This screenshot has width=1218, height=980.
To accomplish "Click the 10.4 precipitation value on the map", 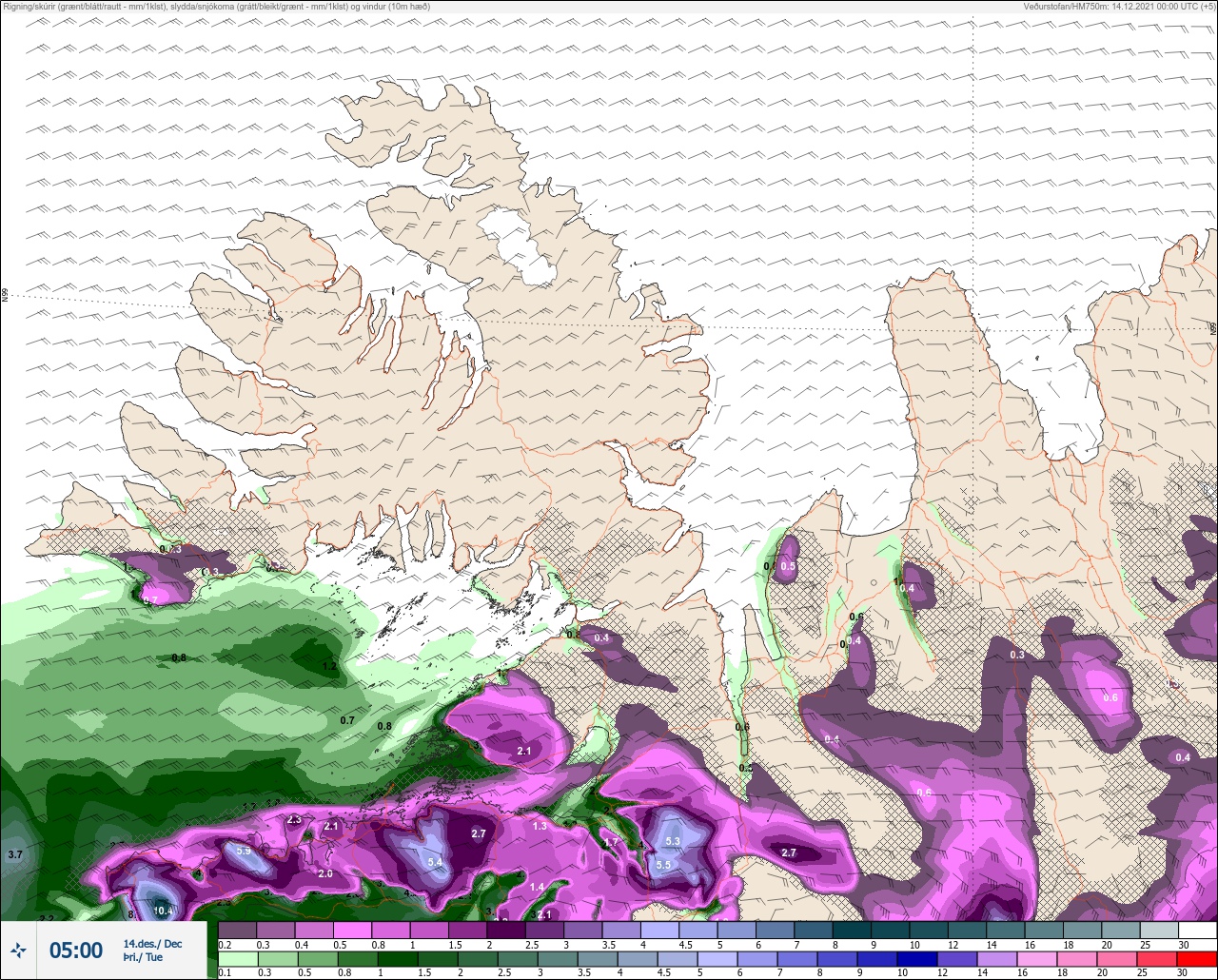I will click(x=163, y=911).
